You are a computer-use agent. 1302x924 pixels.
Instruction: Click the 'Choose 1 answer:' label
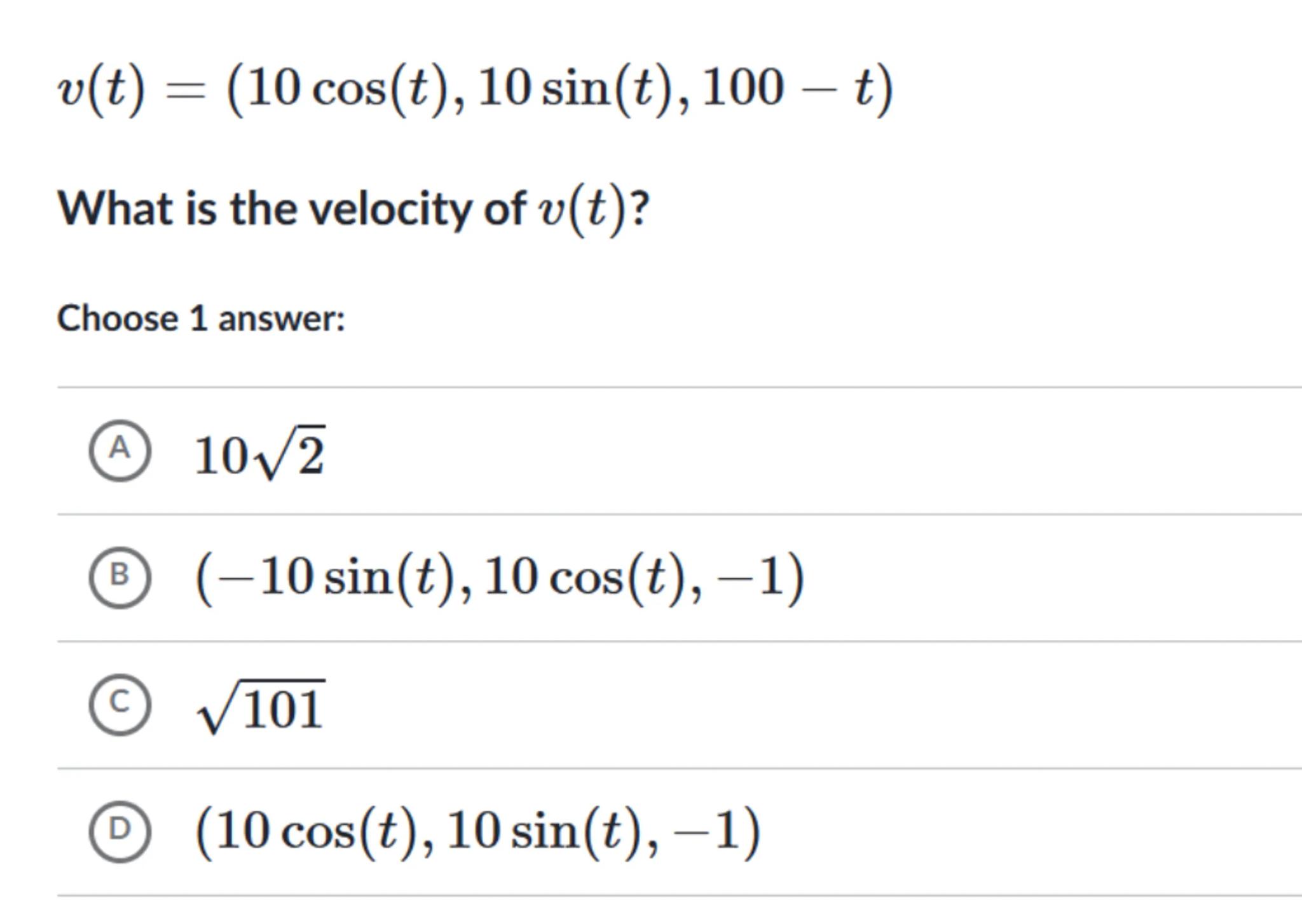click(x=201, y=318)
